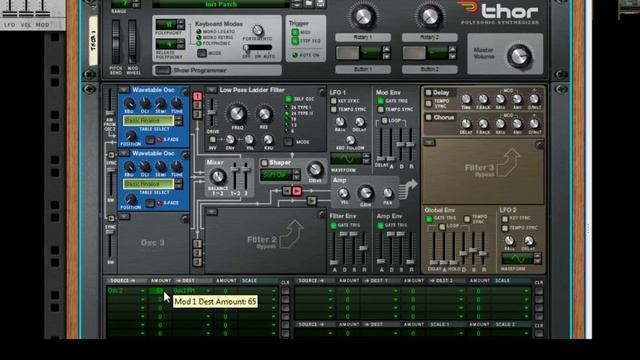Click the Button 1 label

click(363, 69)
